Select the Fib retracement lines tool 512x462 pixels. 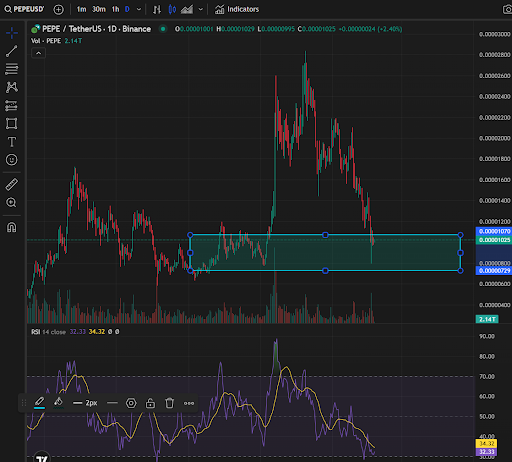[x=12, y=69]
